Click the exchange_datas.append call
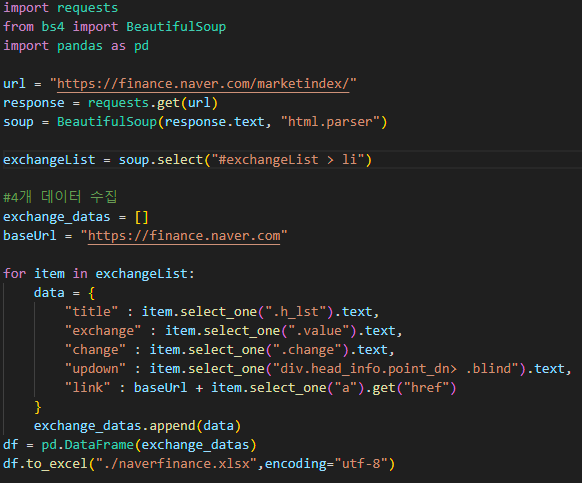This screenshot has width=582, height=483. [x=138, y=425]
